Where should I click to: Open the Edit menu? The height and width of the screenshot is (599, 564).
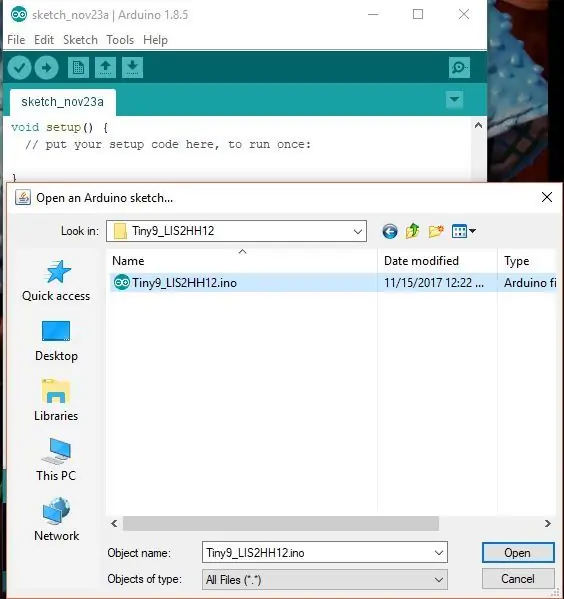(x=44, y=40)
